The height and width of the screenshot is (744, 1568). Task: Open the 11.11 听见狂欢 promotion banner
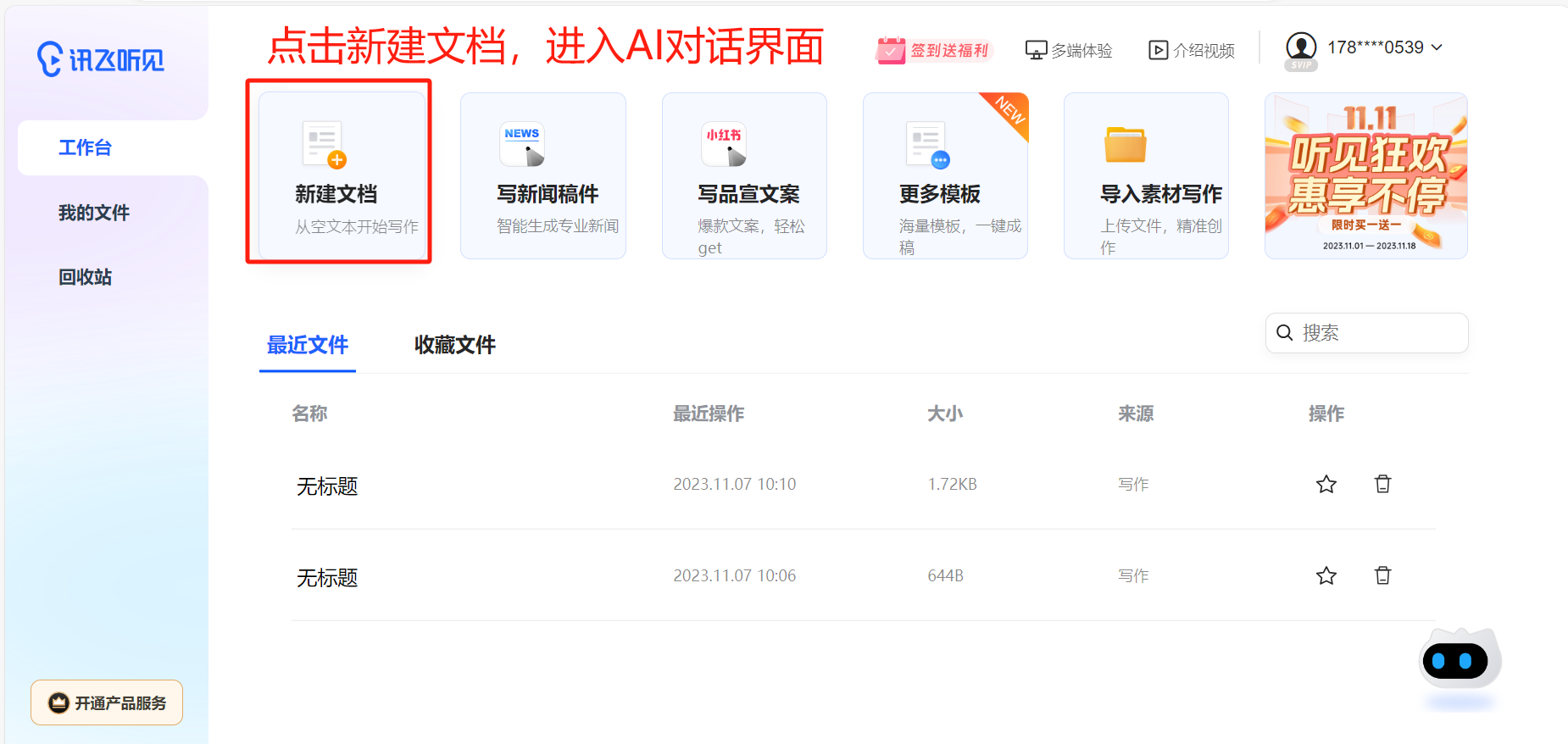[1365, 175]
